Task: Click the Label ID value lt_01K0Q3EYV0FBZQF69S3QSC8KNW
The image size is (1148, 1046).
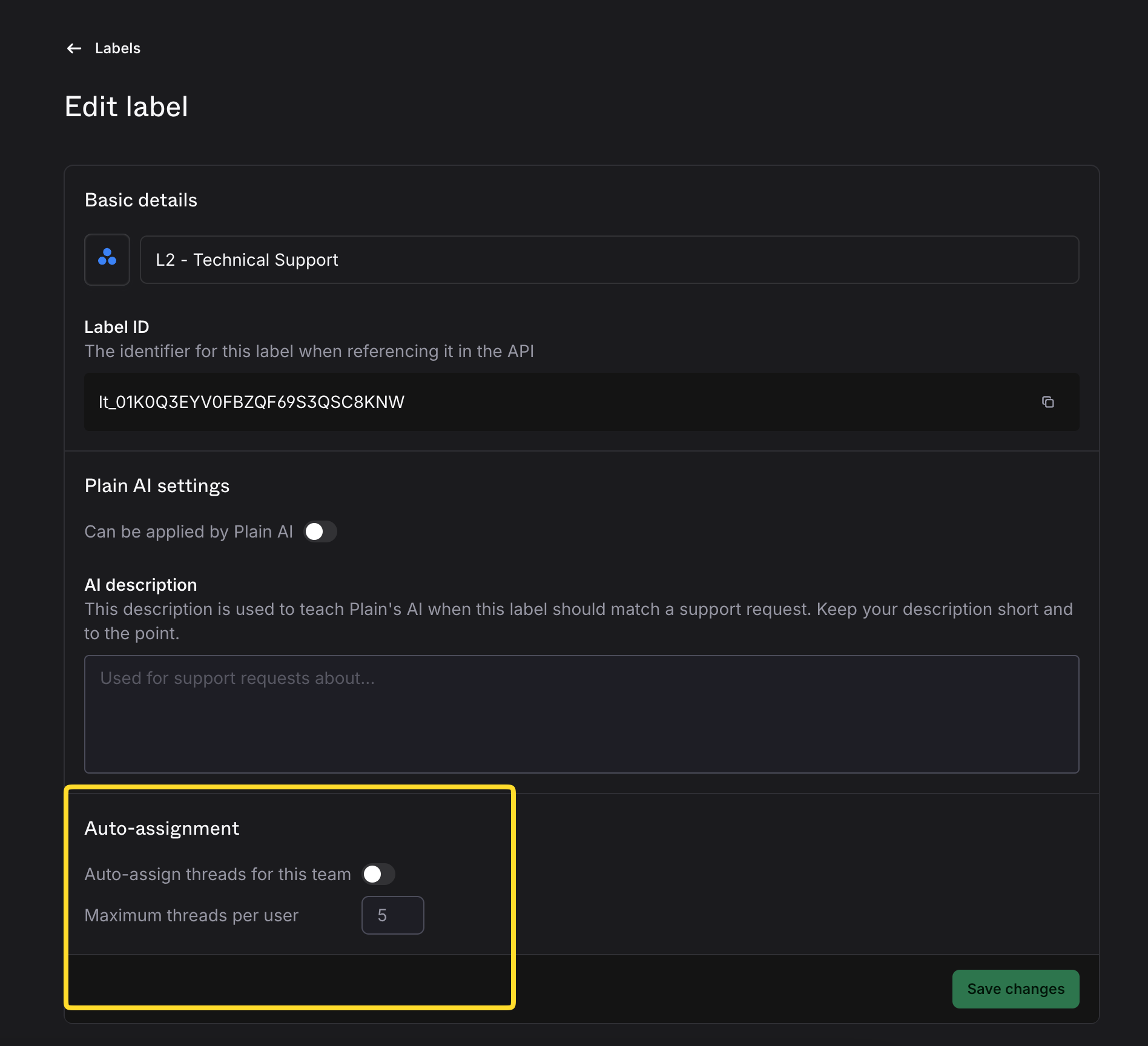Action: point(251,402)
